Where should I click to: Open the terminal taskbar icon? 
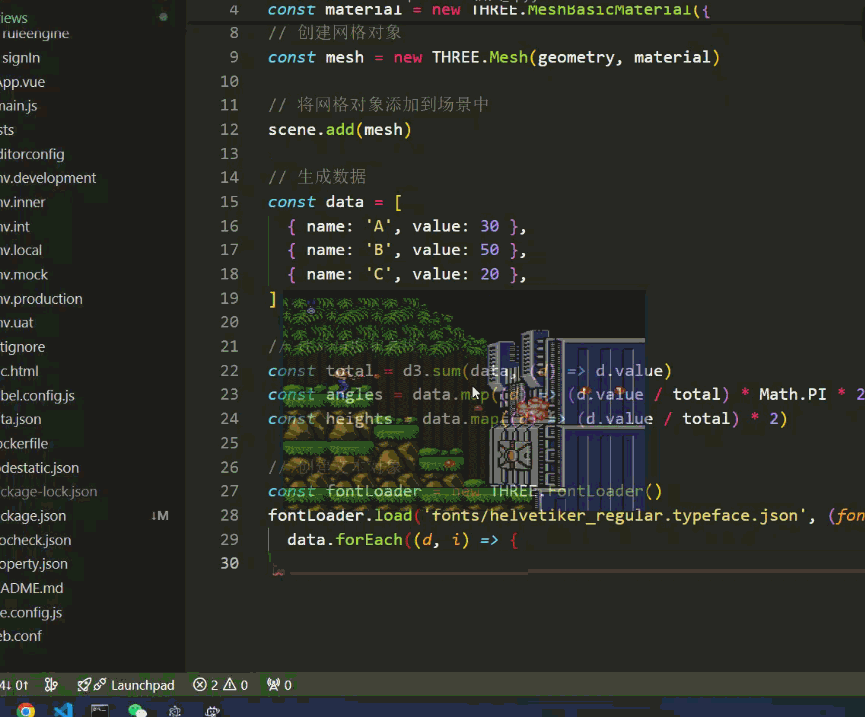pos(100,710)
